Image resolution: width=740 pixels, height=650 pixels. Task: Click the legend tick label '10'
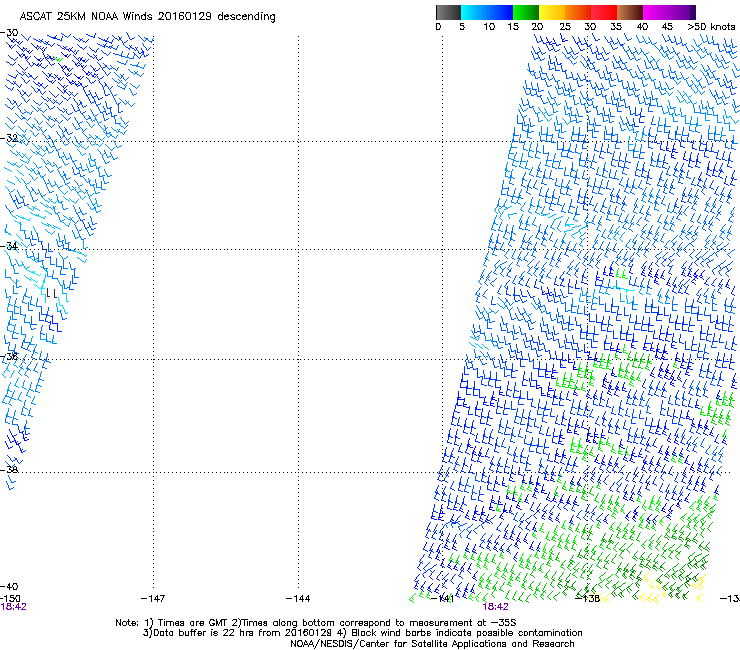click(489, 27)
